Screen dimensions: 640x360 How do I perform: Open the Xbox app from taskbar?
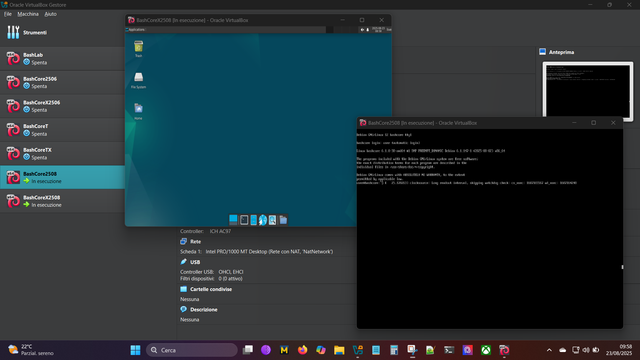[486, 350]
